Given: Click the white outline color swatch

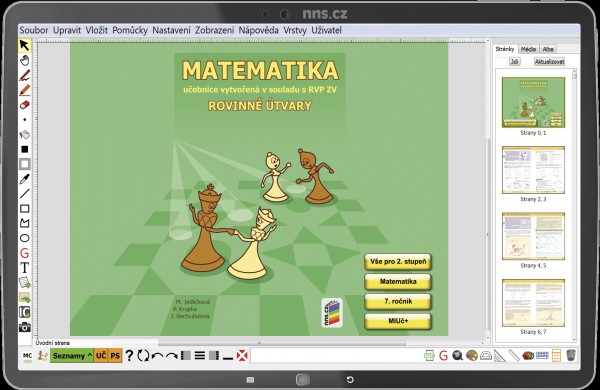Looking at the screenshot, I should (24, 164).
